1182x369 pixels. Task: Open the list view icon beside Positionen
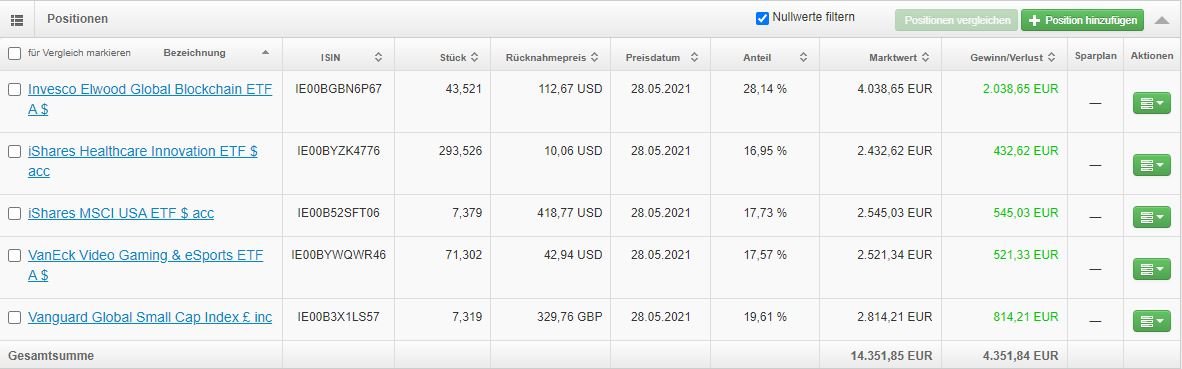coord(17,20)
